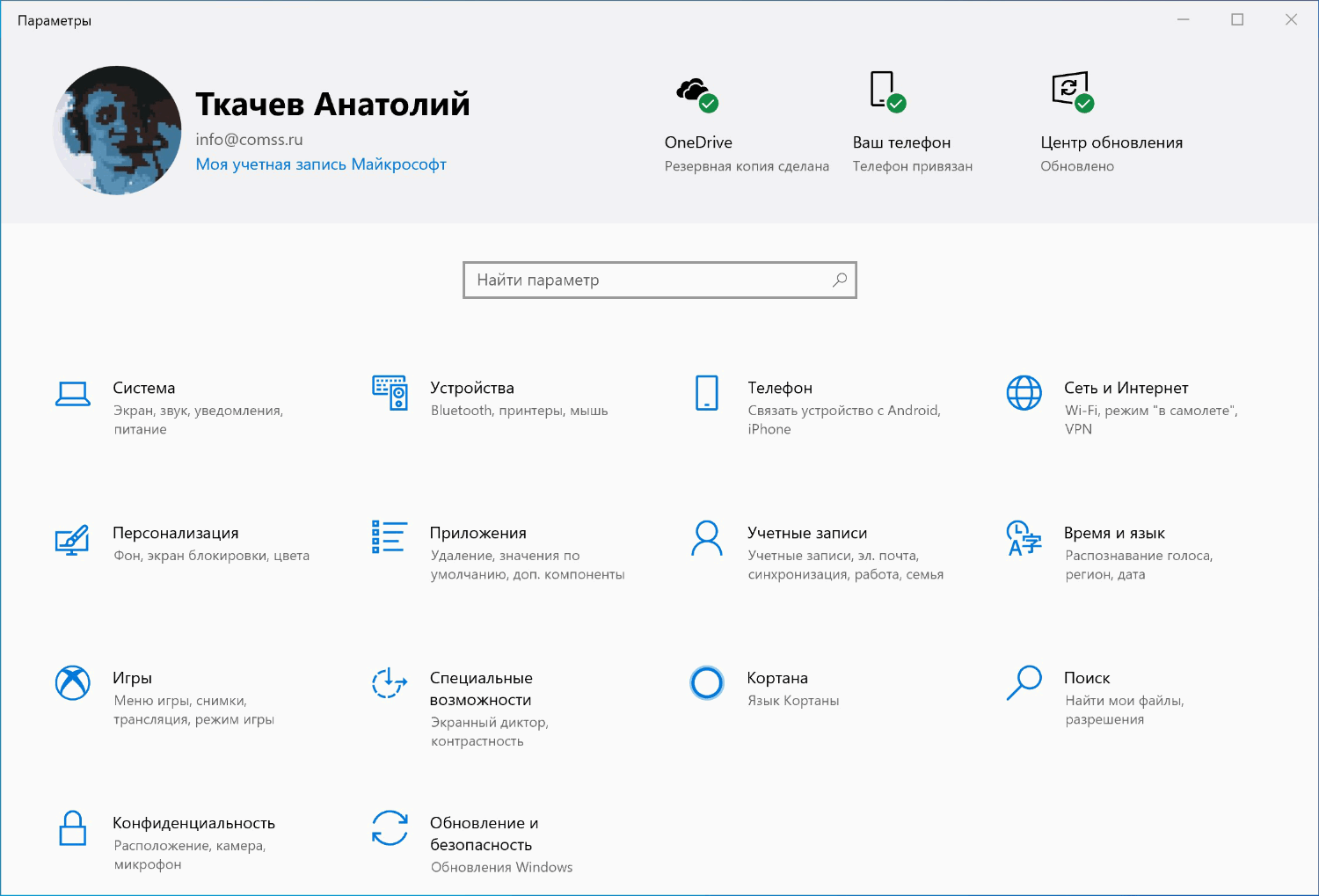Minimize the Параметры window
This screenshot has width=1319, height=896.
[1184, 19]
